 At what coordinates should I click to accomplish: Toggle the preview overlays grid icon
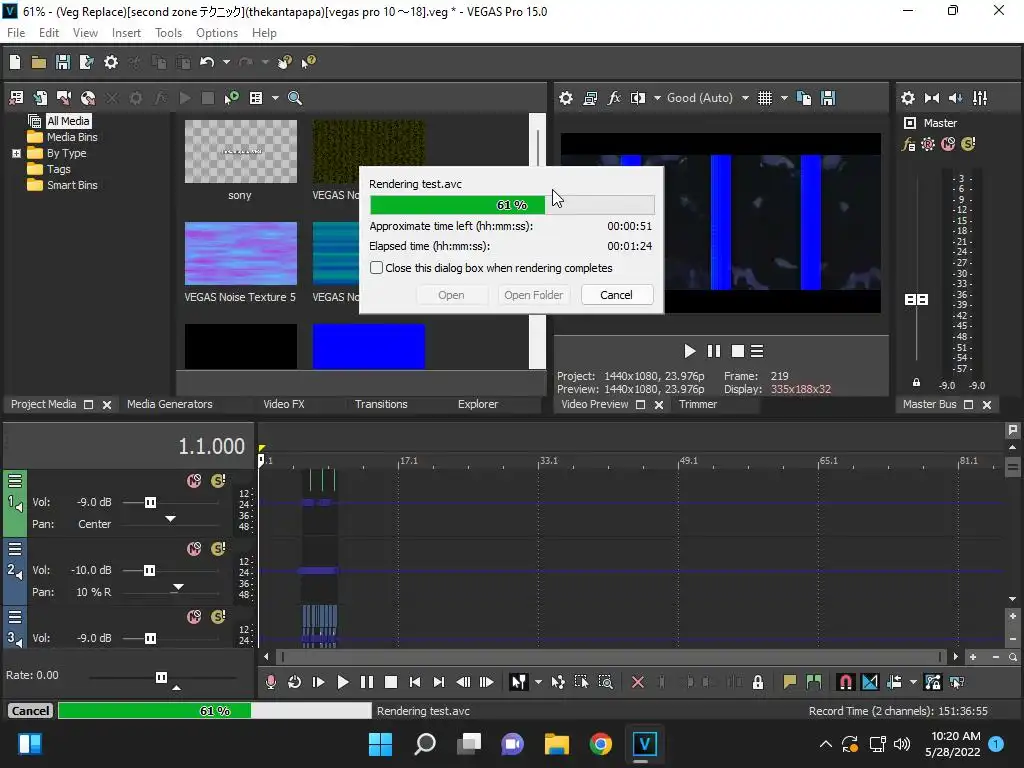pos(765,98)
